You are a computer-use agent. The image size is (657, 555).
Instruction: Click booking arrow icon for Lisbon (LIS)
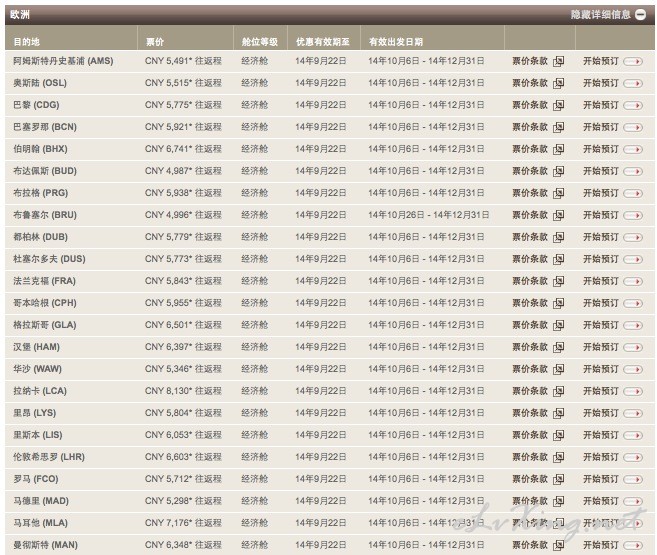point(633,435)
